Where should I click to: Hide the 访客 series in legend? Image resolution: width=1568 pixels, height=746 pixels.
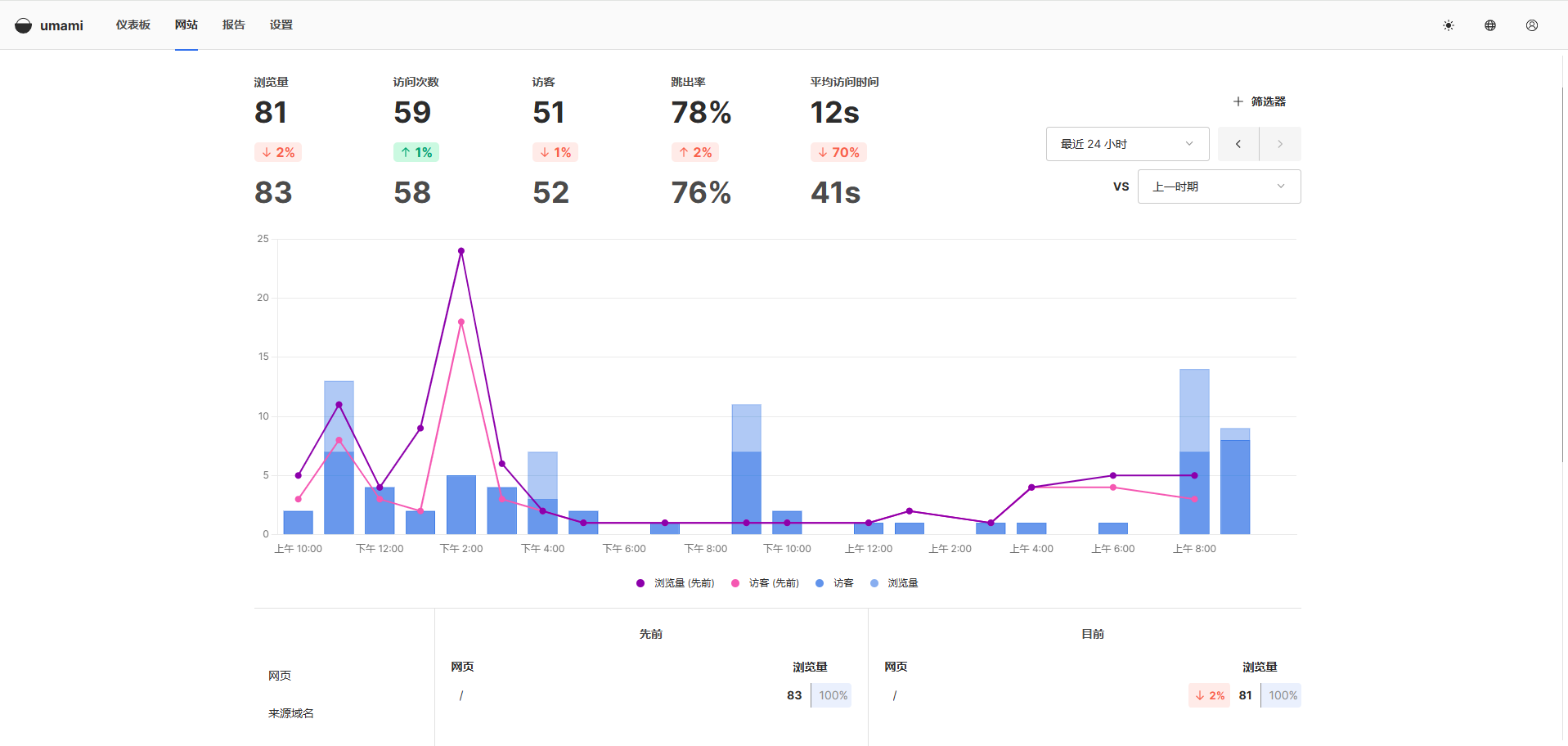coord(835,583)
